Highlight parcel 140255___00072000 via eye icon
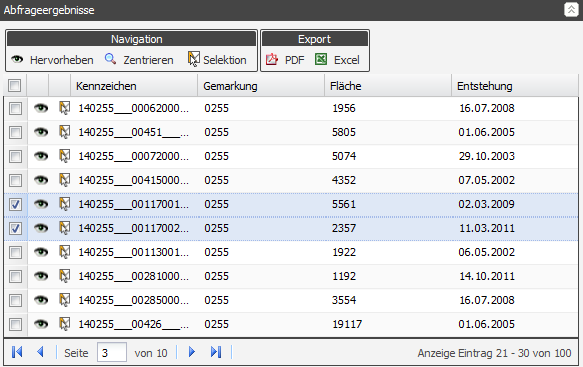 [41, 156]
